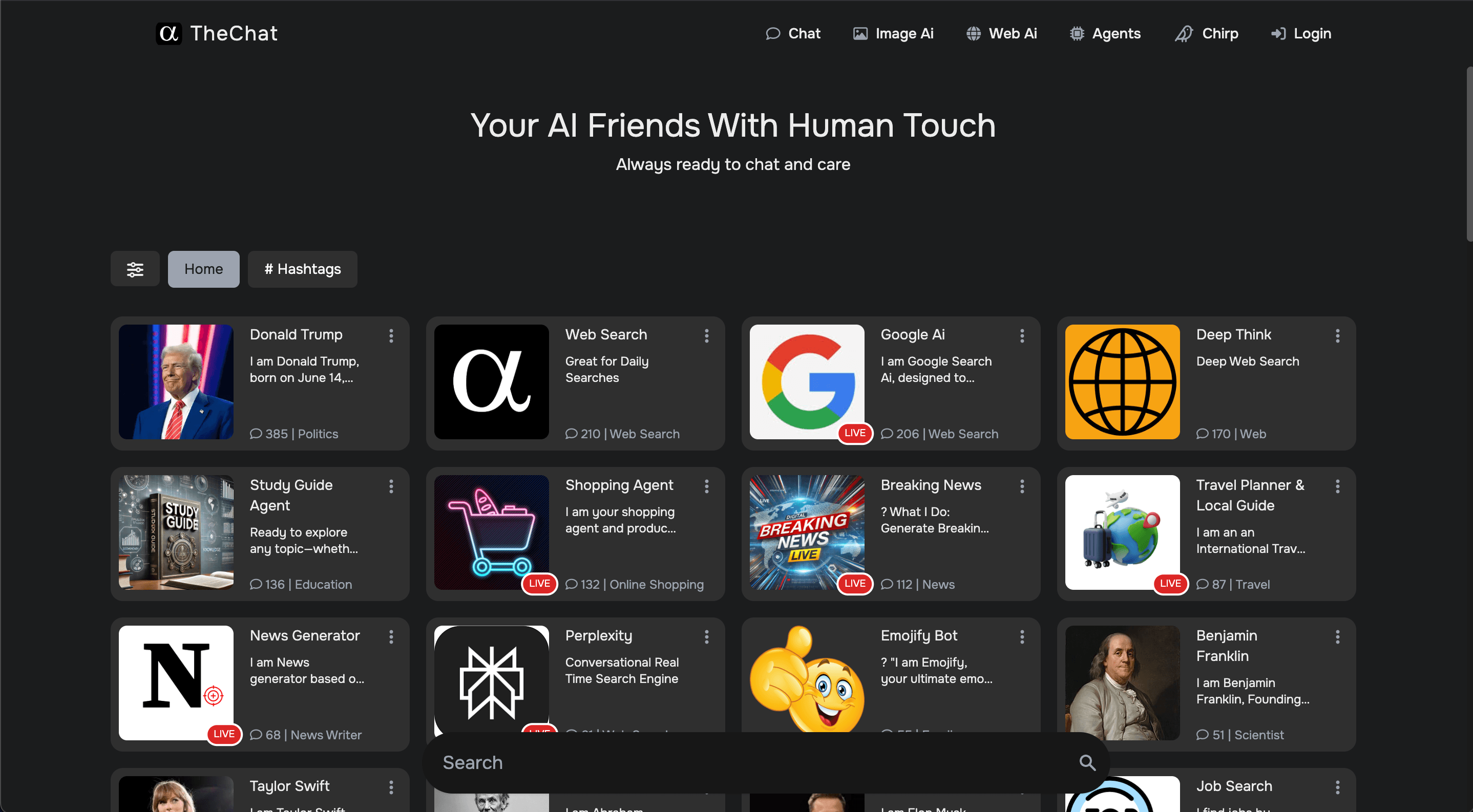This screenshot has width=1473, height=812.
Task: Click the magnifier icon in search bar
Action: pyautogui.click(x=1087, y=762)
